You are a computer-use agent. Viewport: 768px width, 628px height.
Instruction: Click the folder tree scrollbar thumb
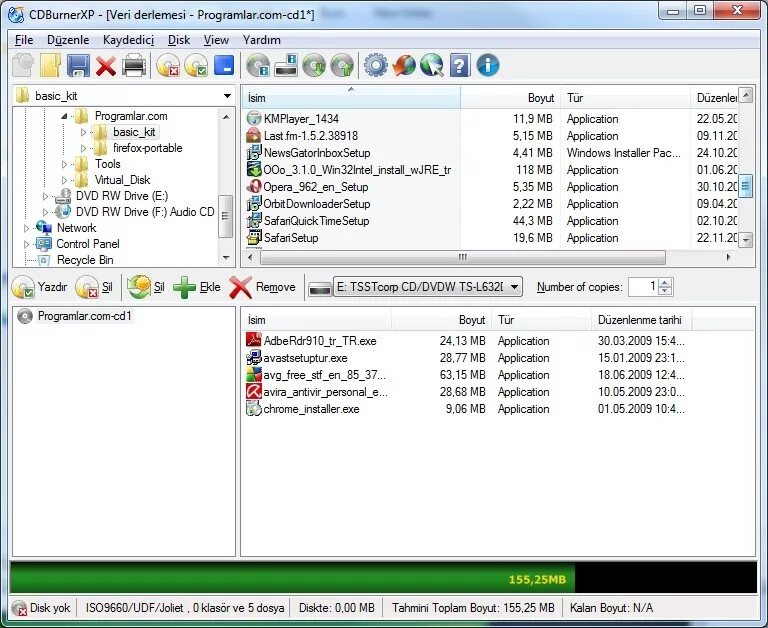(x=225, y=216)
